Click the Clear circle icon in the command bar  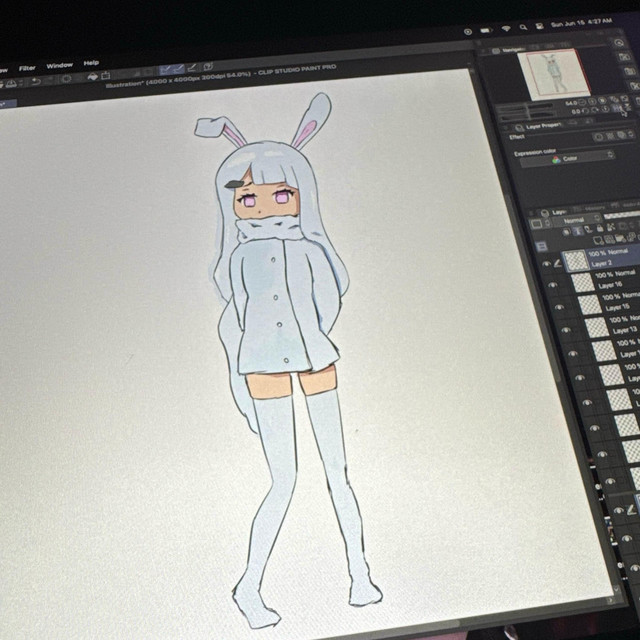(x=67, y=78)
